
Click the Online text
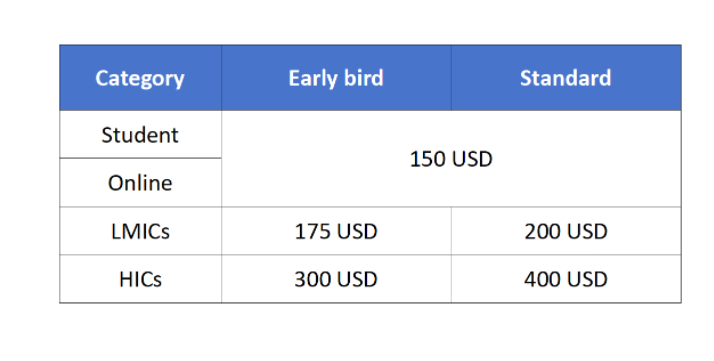tap(140, 183)
